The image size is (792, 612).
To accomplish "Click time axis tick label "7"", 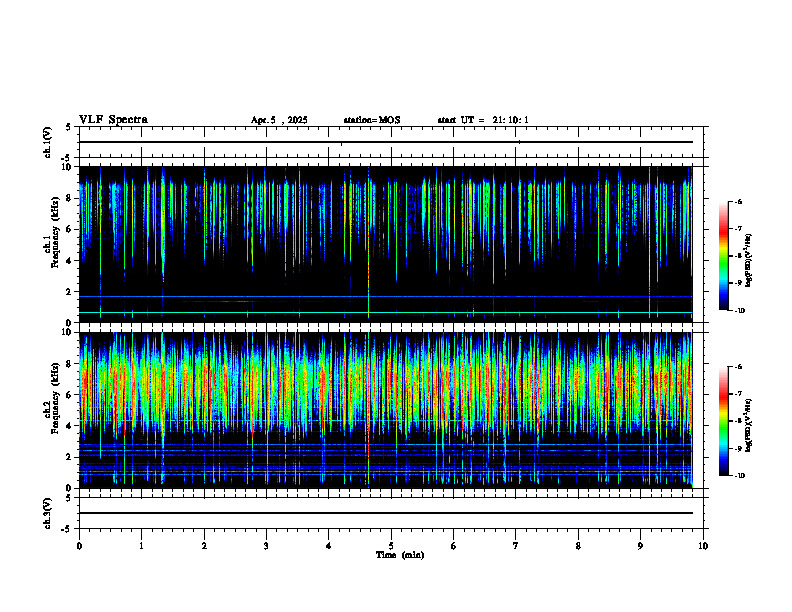I will click(x=516, y=546).
